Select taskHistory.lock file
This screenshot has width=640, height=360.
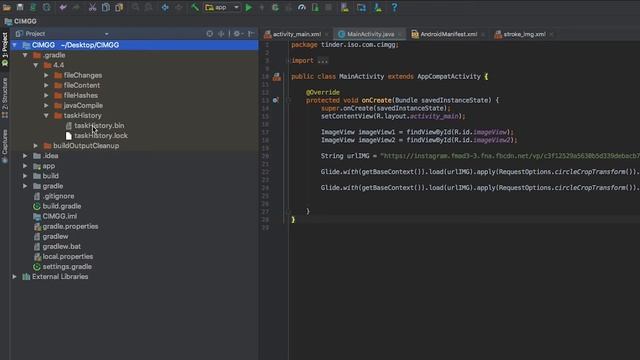click(101, 136)
